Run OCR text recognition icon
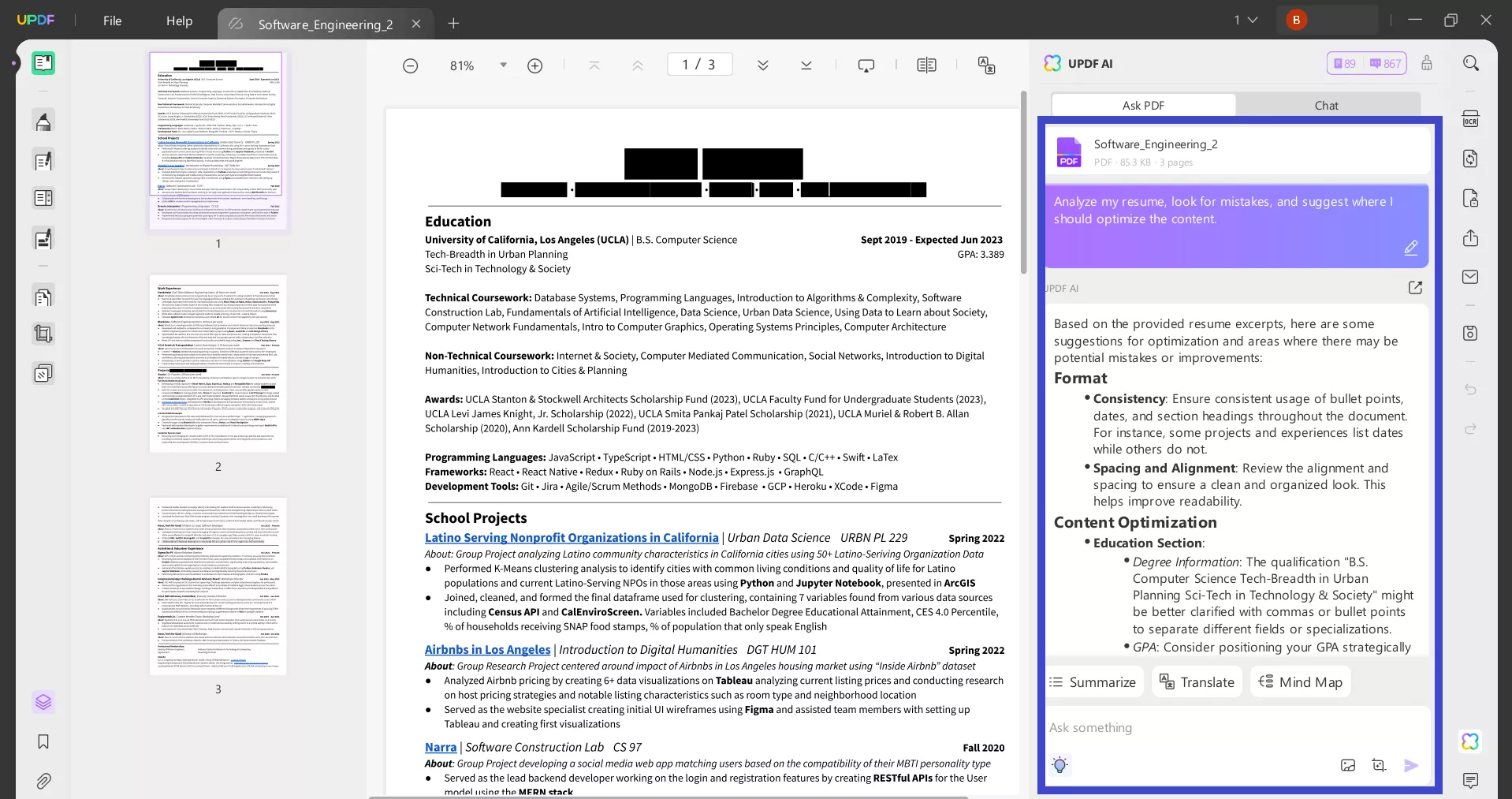1512x799 pixels. tap(1470, 119)
